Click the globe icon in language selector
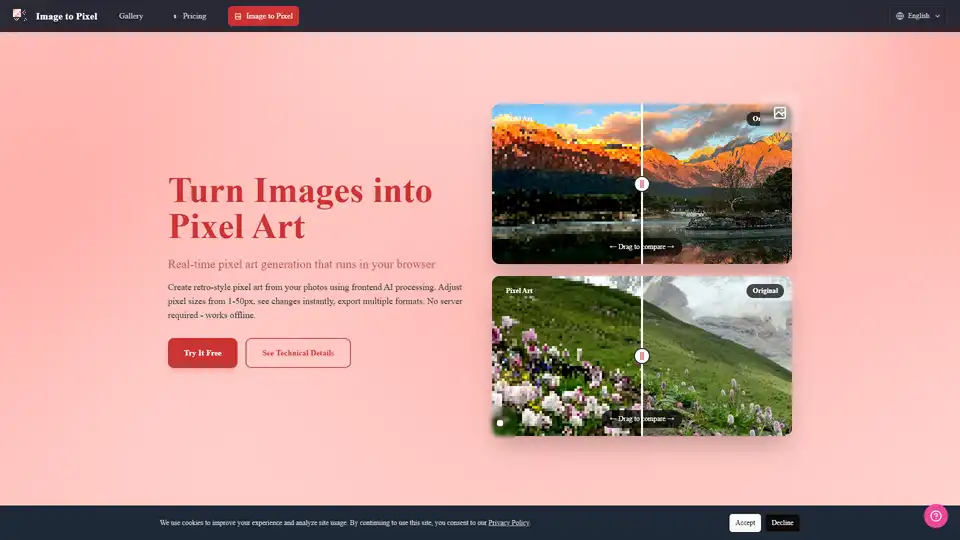960x540 pixels. (899, 16)
